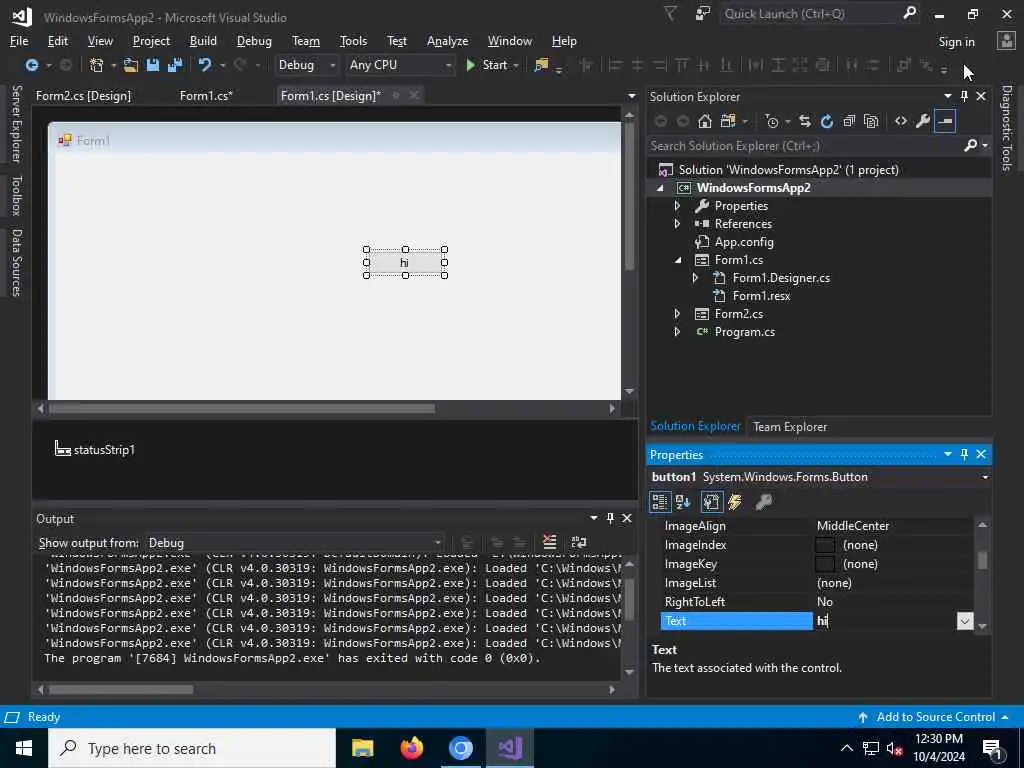
Task: Expand the References node
Action: [677, 224]
